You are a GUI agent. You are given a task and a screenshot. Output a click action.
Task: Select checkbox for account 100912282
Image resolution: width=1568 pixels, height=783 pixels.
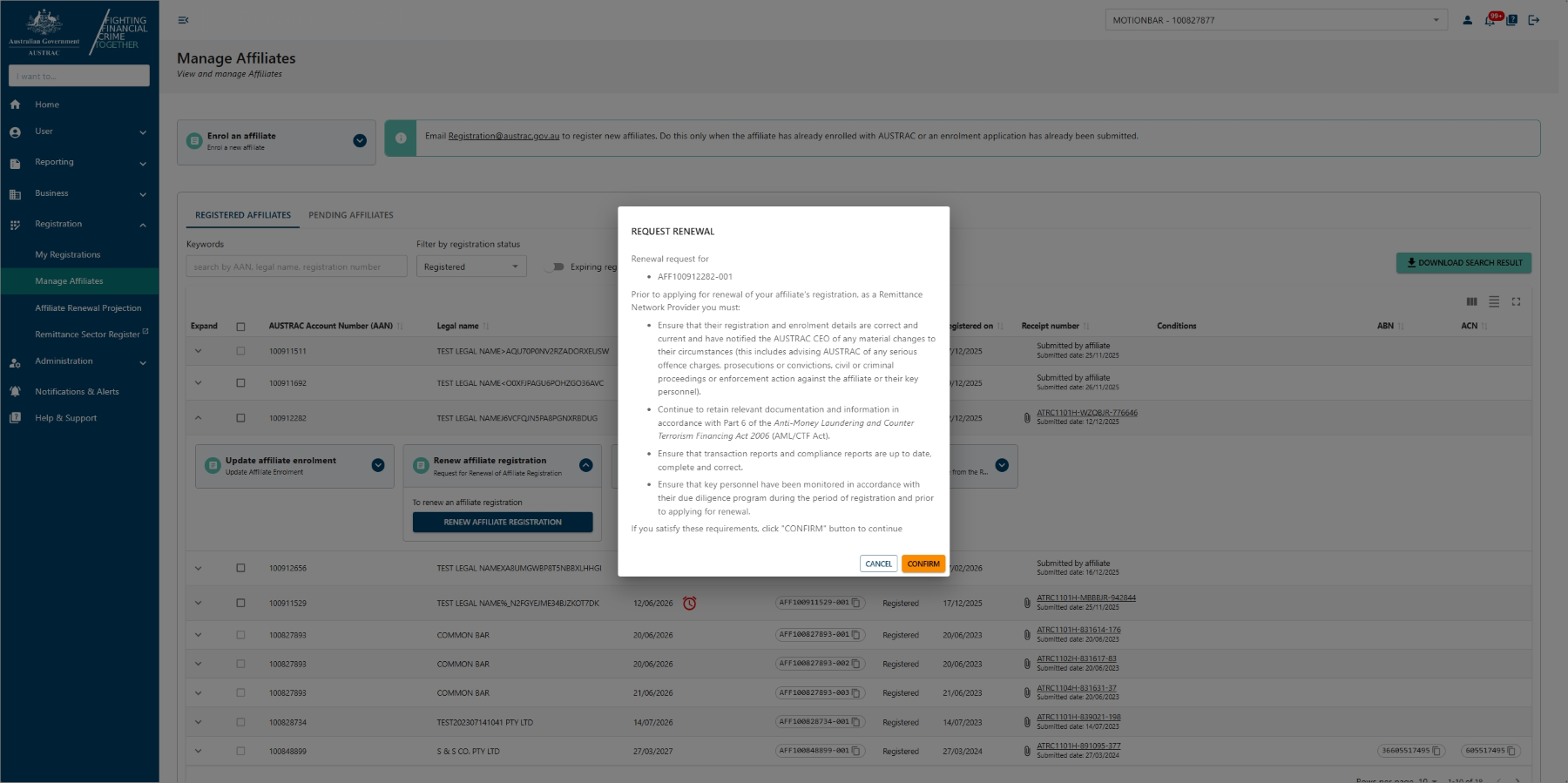click(240, 418)
